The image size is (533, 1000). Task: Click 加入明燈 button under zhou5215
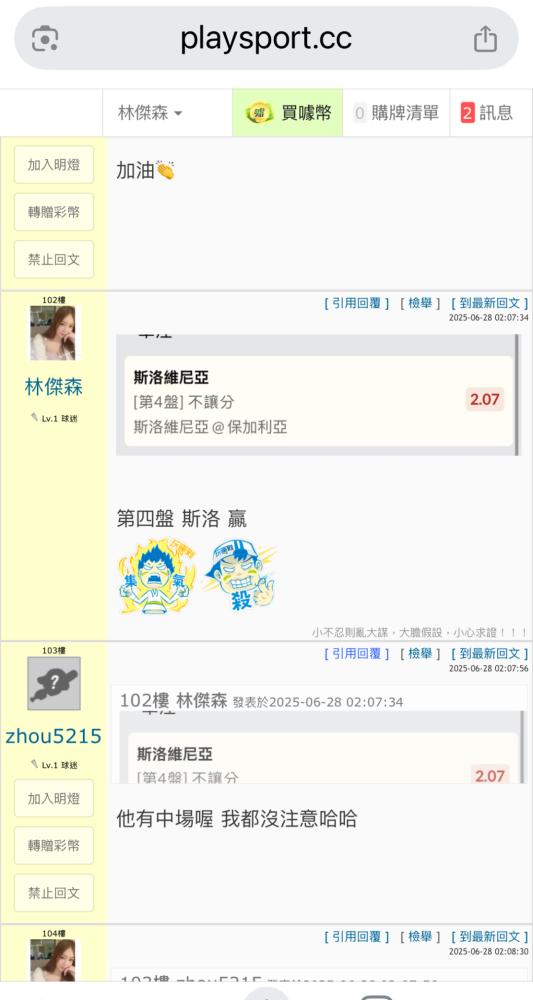(x=54, y=798)
